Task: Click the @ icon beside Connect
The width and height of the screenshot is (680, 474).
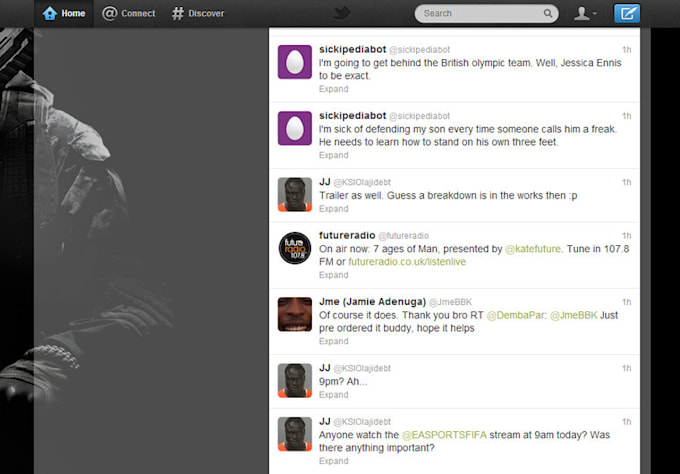Action: point(110,13)
